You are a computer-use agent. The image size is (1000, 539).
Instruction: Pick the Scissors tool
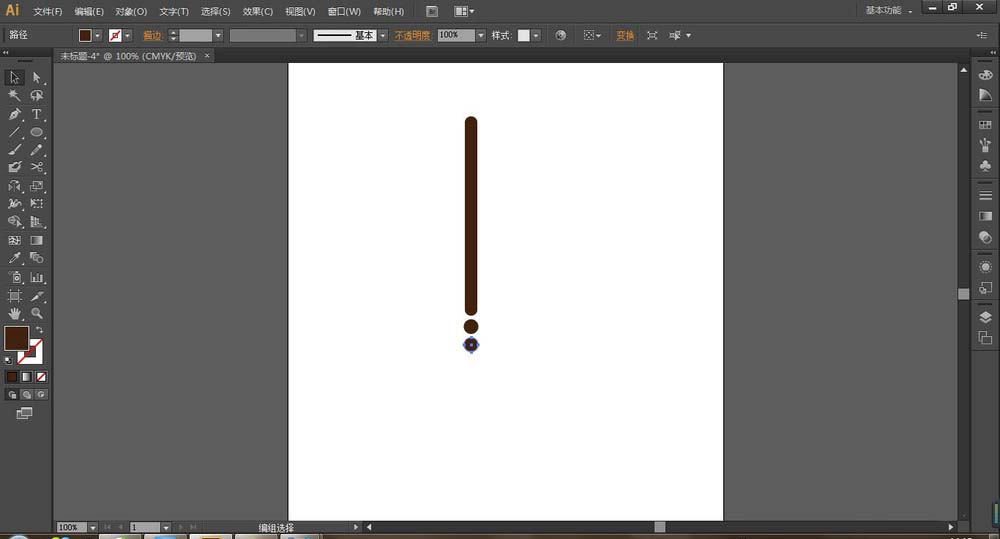click(37, 167)
